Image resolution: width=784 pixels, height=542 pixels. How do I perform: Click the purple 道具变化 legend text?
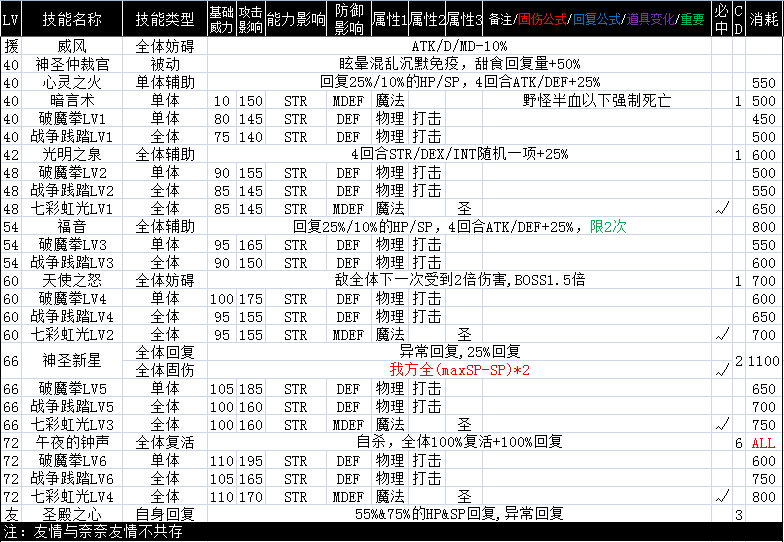click(650, 19)
